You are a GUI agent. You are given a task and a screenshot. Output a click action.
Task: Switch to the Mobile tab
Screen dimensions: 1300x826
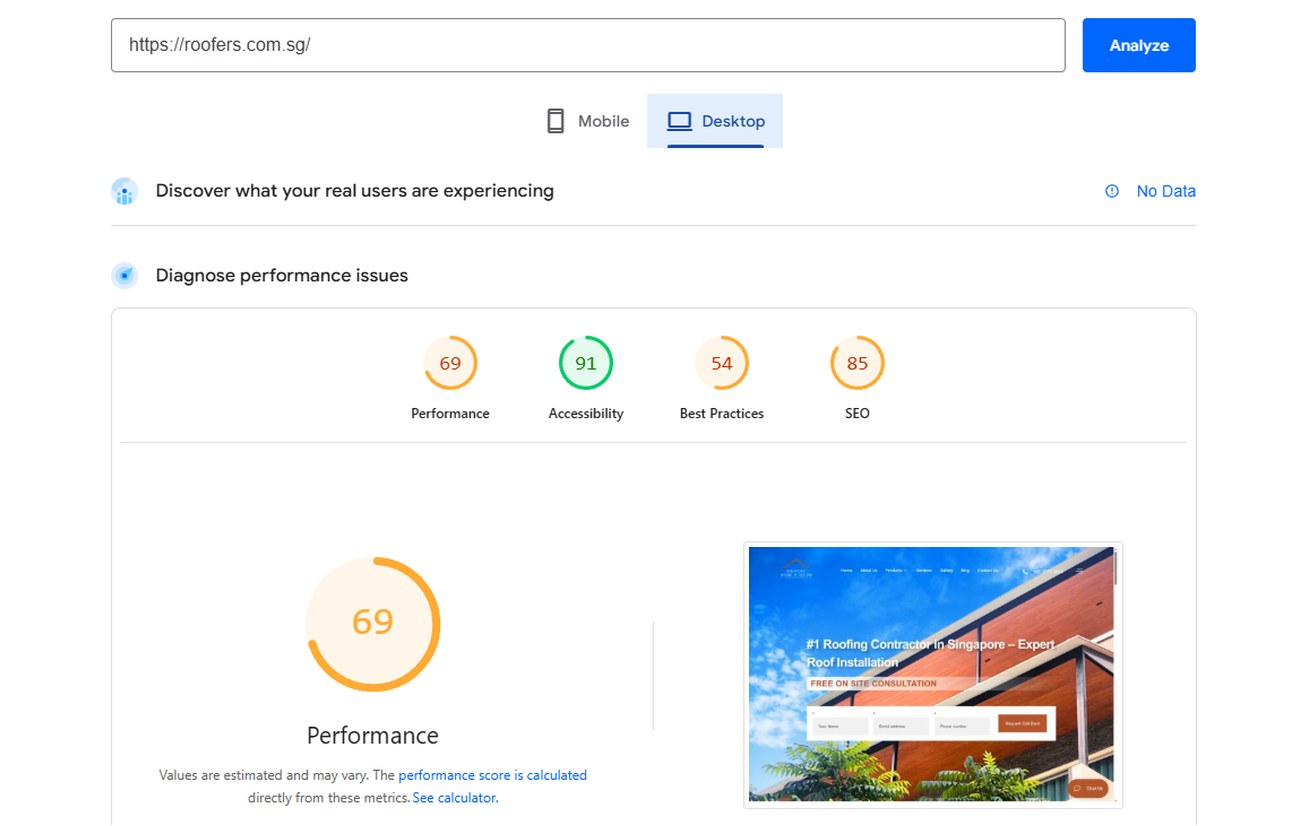pyautogui.click(x=587, y=121)
